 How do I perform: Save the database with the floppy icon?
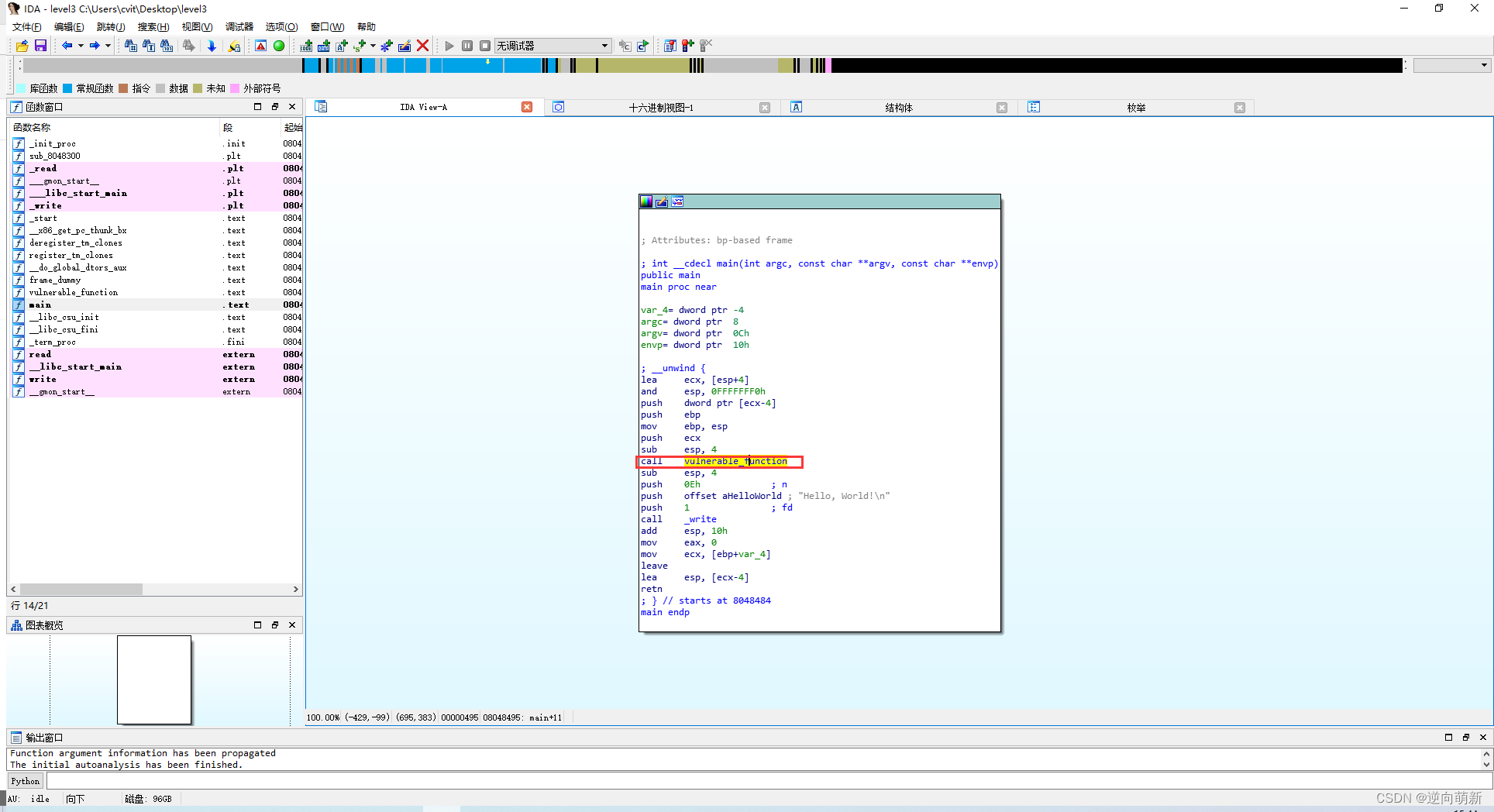pyautogui.click(x=40, y=46)
